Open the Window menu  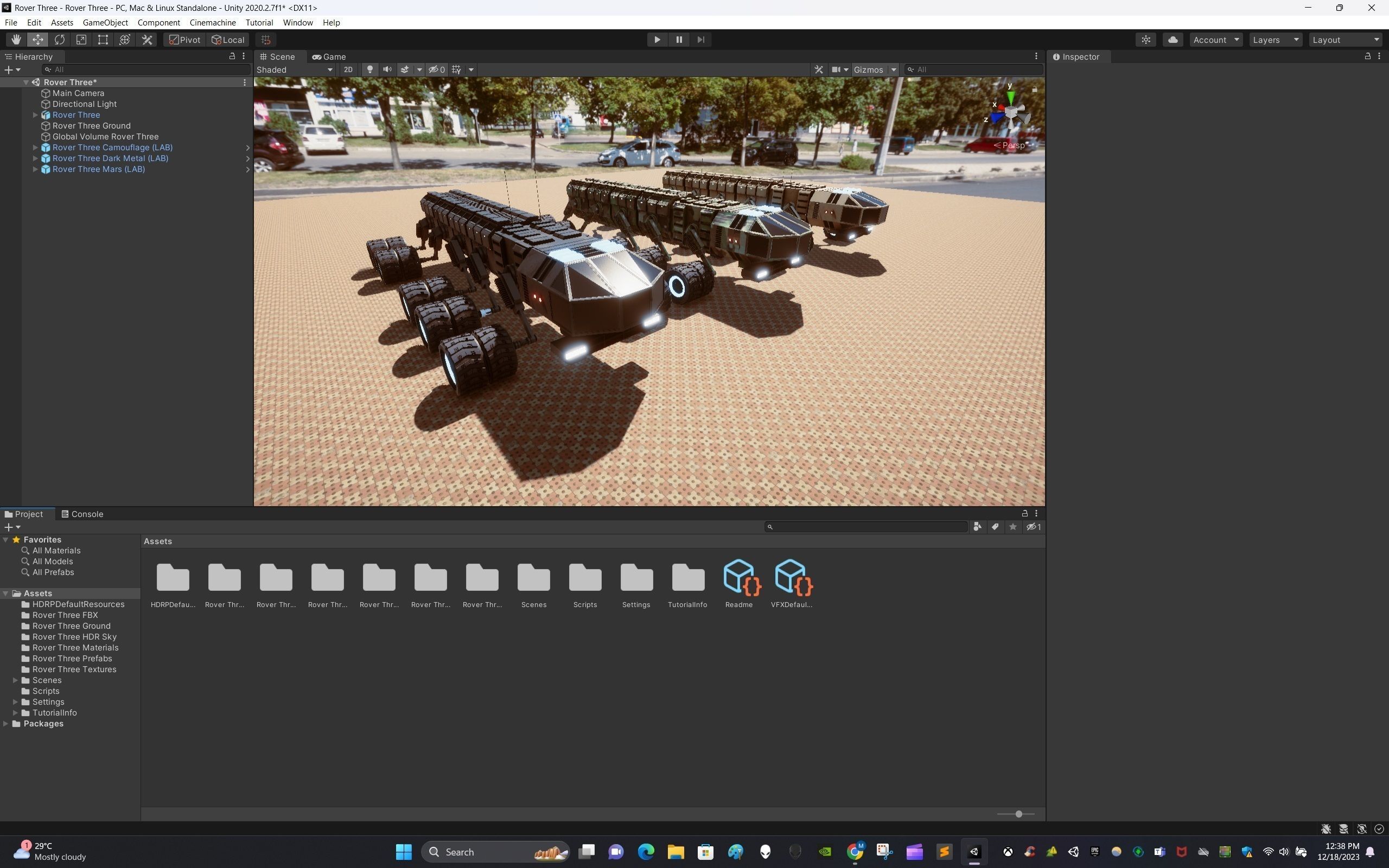point(297,22)
